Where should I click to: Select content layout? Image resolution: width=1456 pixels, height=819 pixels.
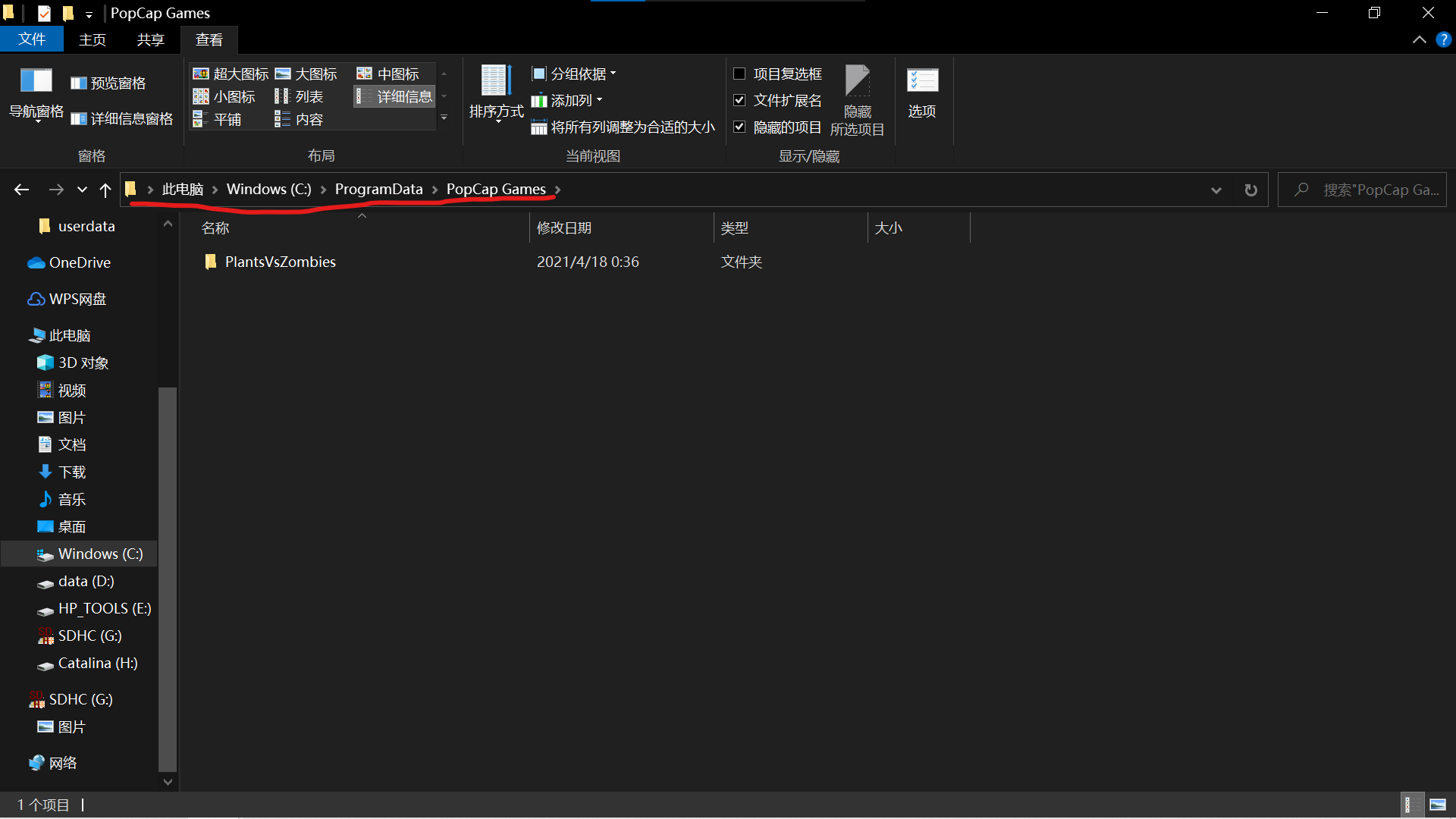coord(300,119)
